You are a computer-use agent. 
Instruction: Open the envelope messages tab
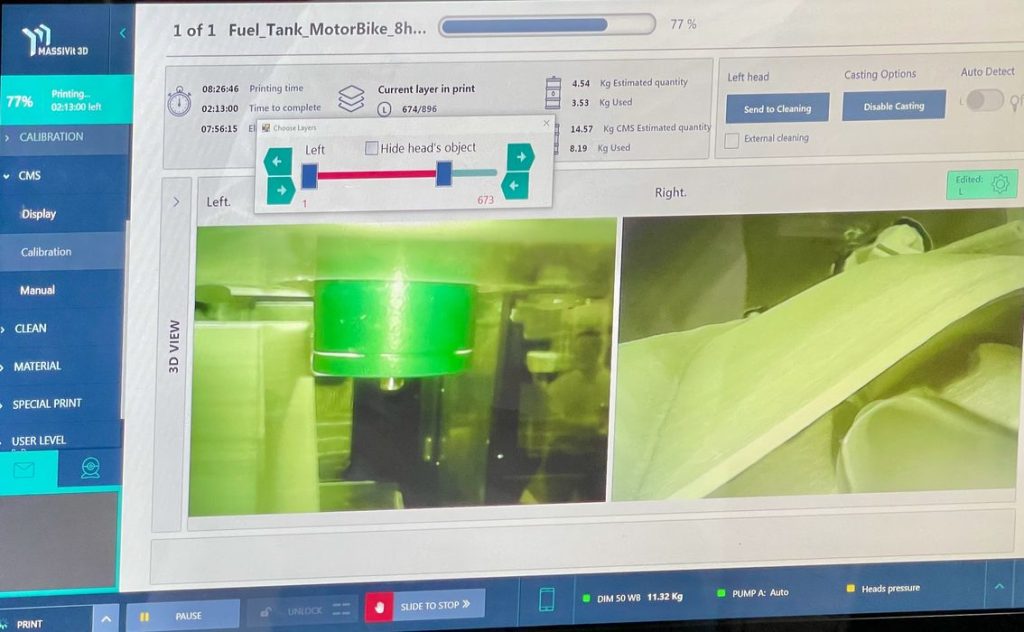24,468
